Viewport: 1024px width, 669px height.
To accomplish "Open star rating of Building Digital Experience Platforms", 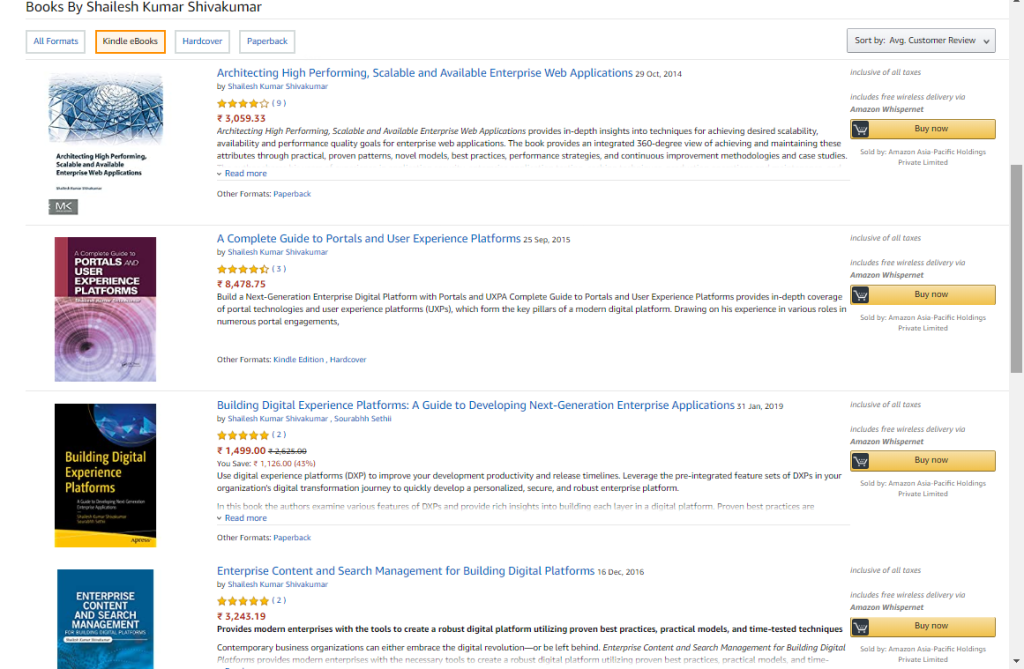I will pos(242,435).
